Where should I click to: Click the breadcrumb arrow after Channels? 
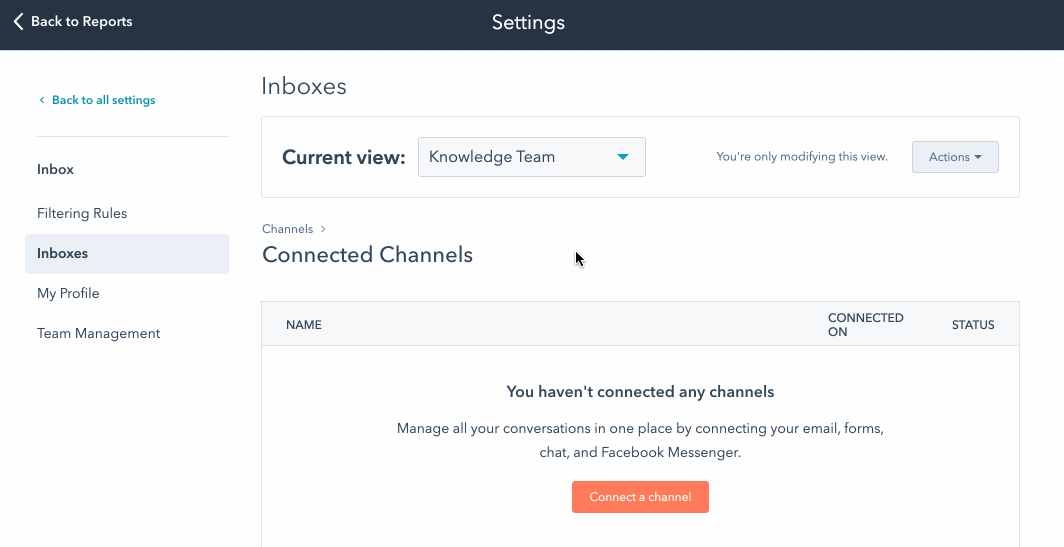[x=323, y=229]
